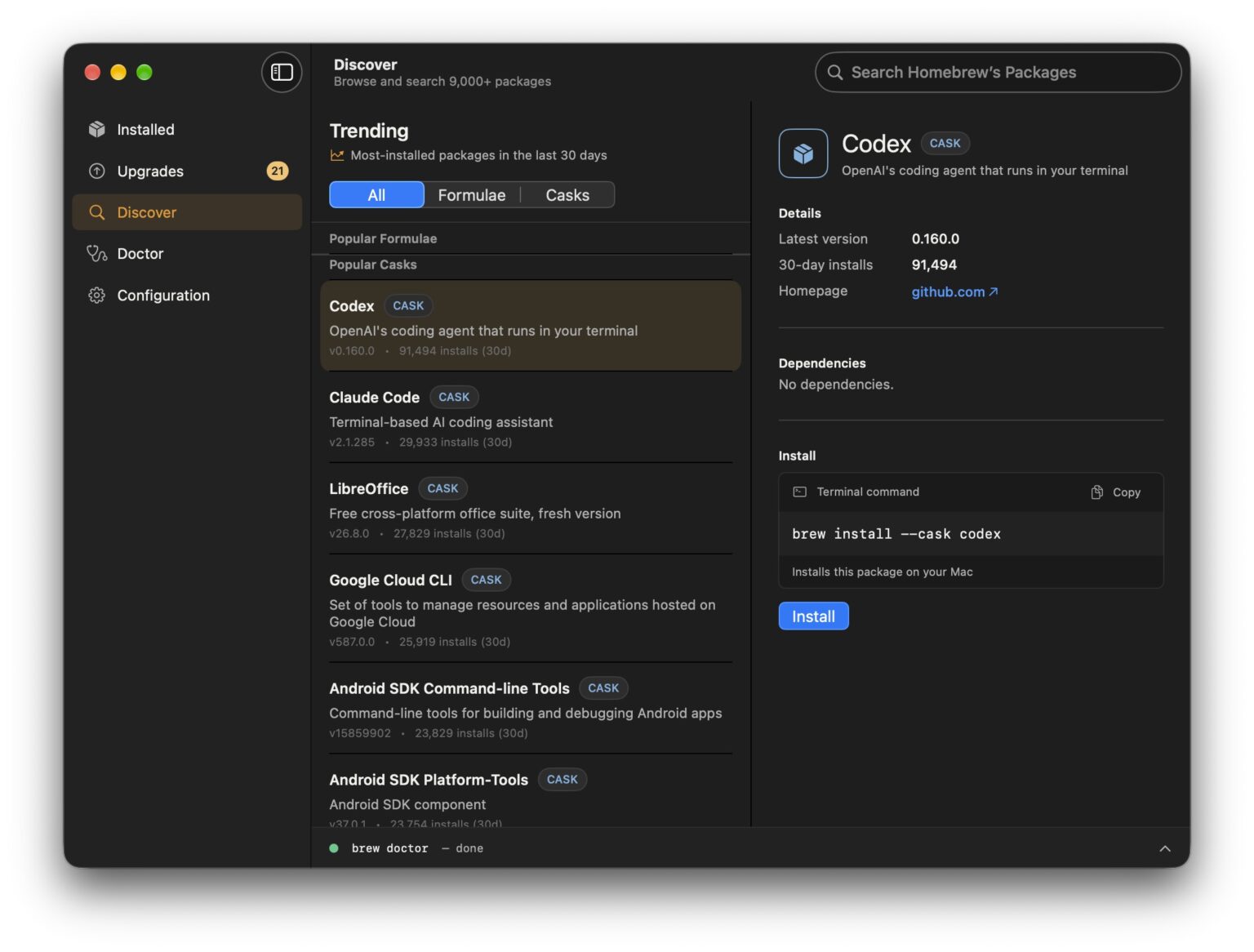Click the 21 upgrades badge

pos(278,171)
